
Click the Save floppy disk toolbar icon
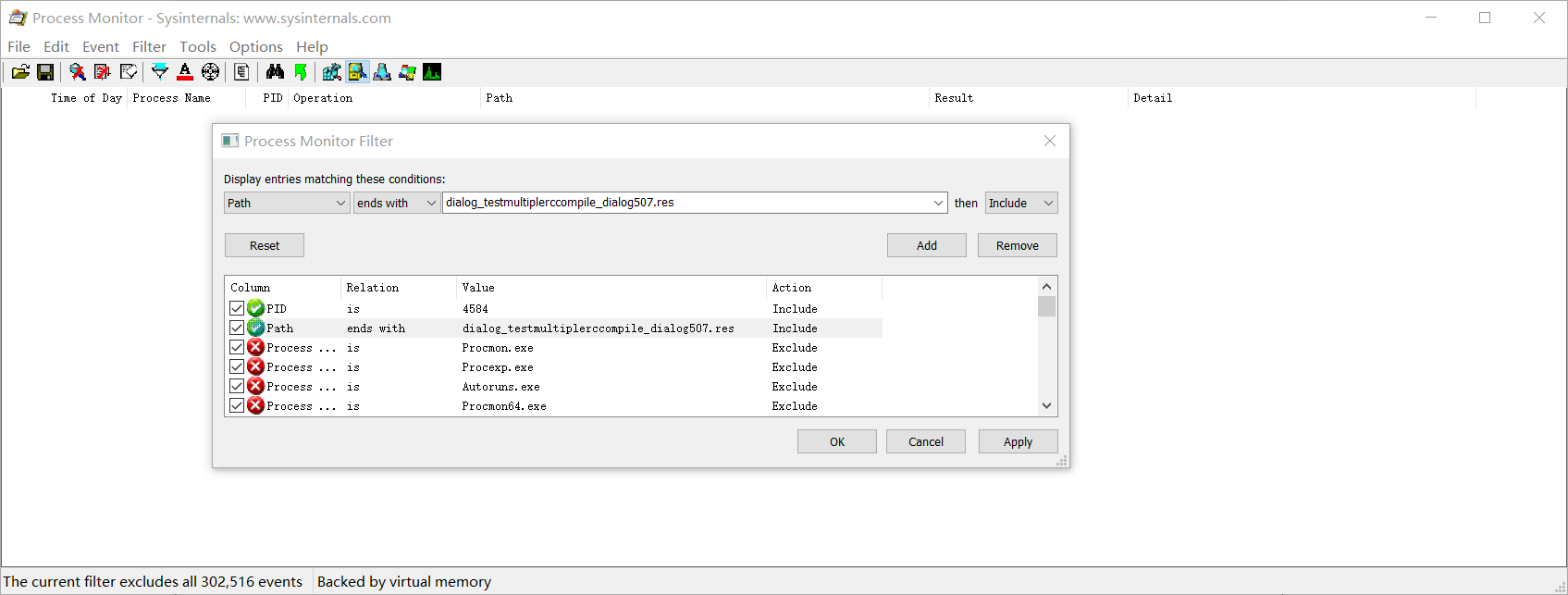[44, 72]
